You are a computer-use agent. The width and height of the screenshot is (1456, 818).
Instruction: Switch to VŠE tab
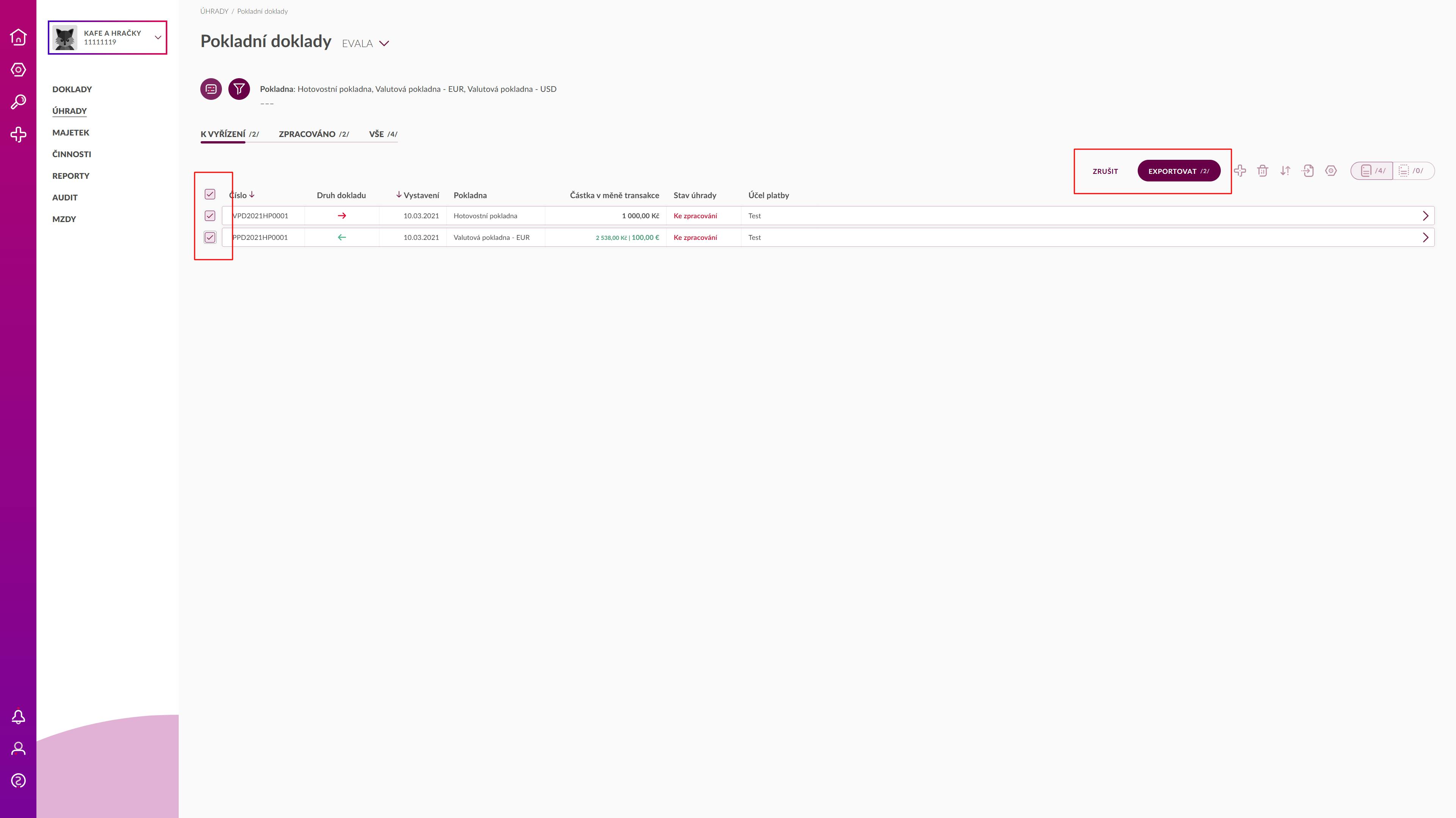[x=383, y=134]
